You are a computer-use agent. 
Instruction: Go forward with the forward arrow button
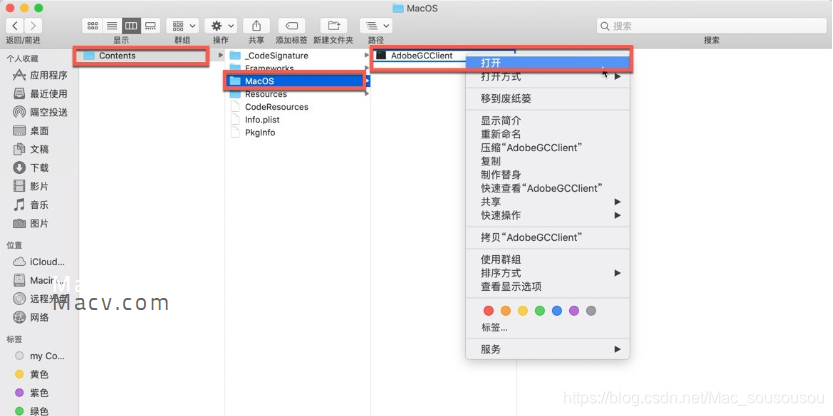pyautogui.click(x=33, y=25)
